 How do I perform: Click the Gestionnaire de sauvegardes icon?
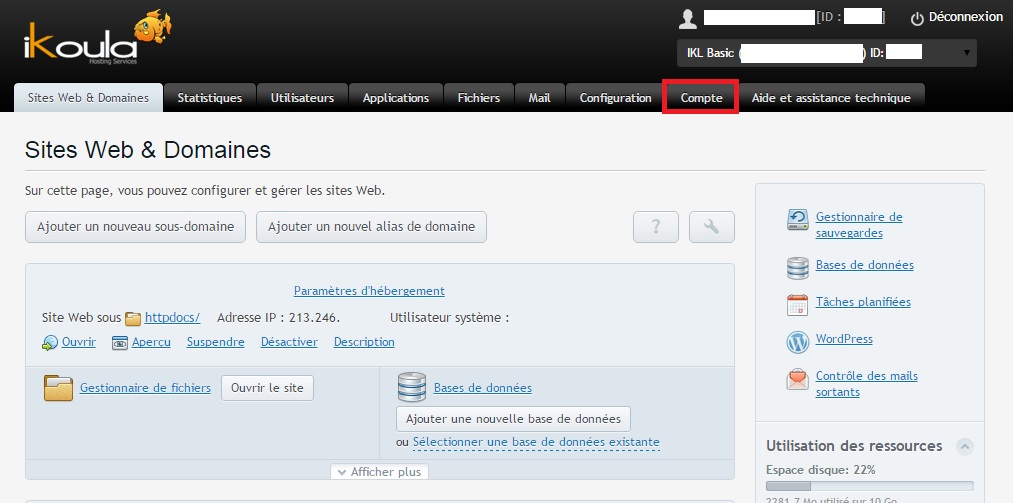[x=797, y=221]
